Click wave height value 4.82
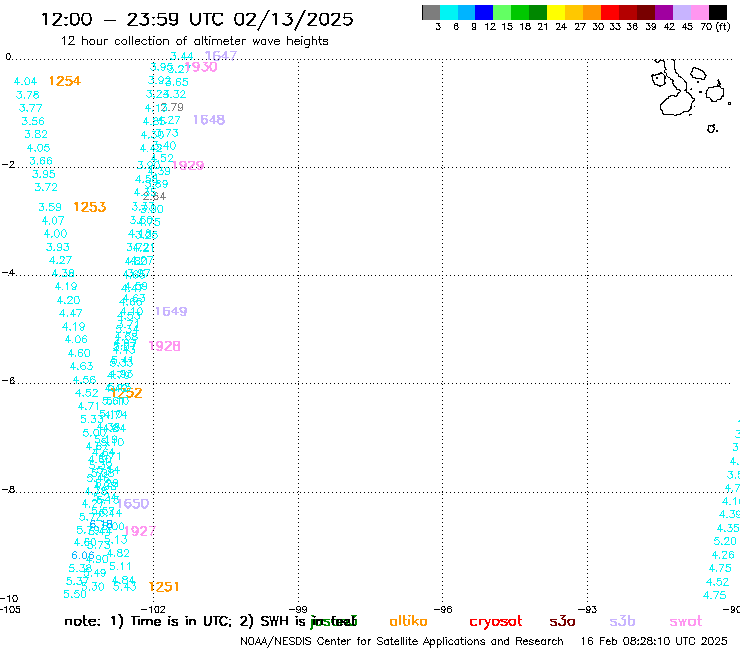This screenshot has width=740, height=650. [x=118, y=553]
